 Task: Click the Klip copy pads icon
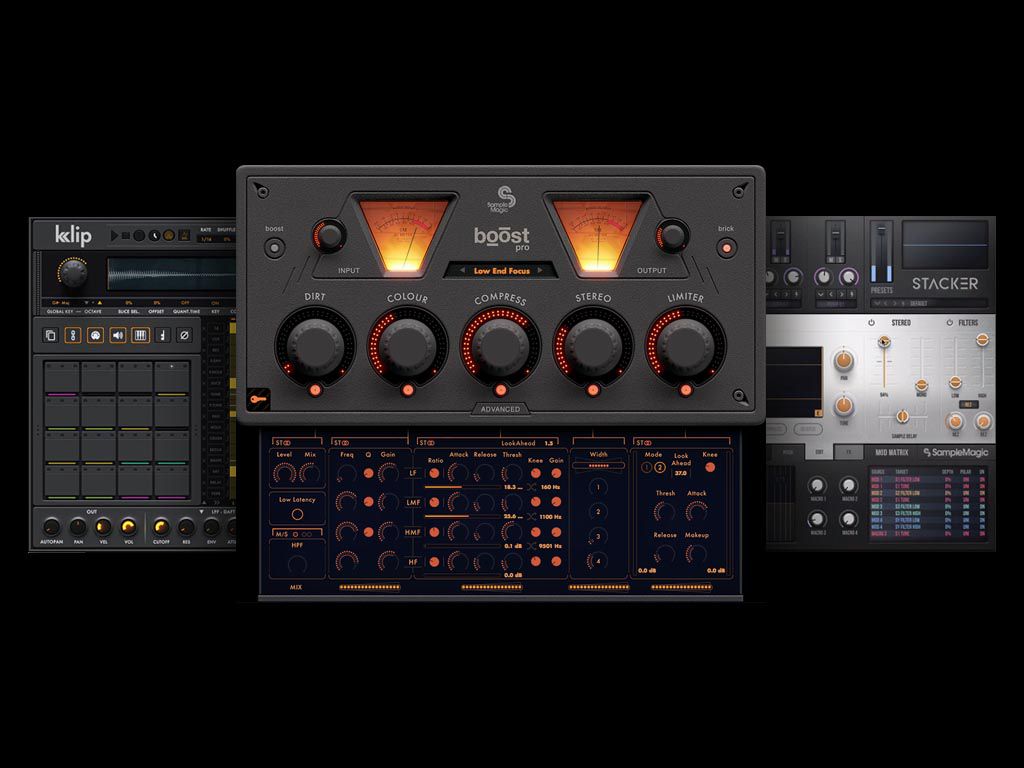50,335
